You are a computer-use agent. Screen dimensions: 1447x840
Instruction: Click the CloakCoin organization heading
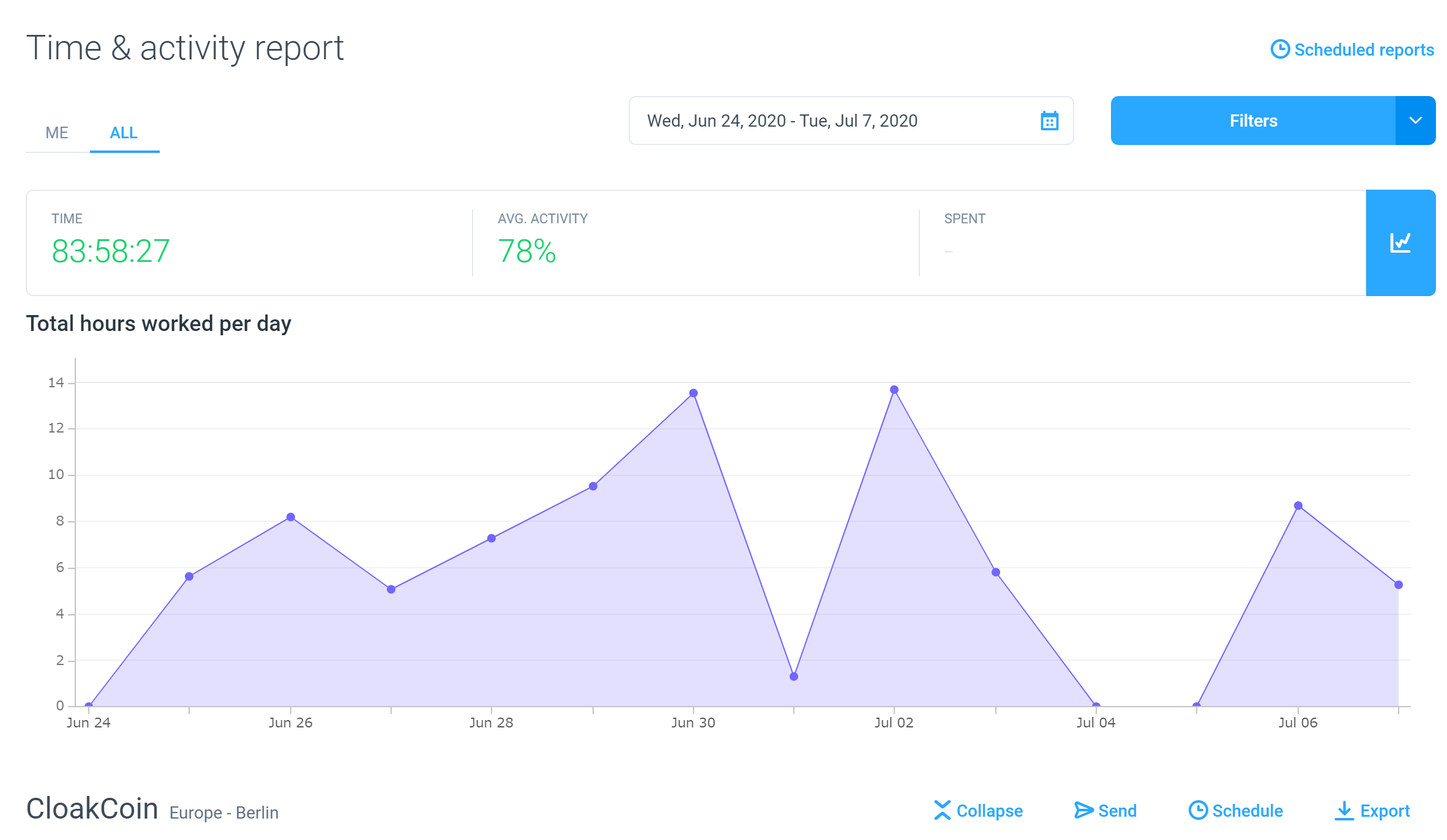click(92, 809)
